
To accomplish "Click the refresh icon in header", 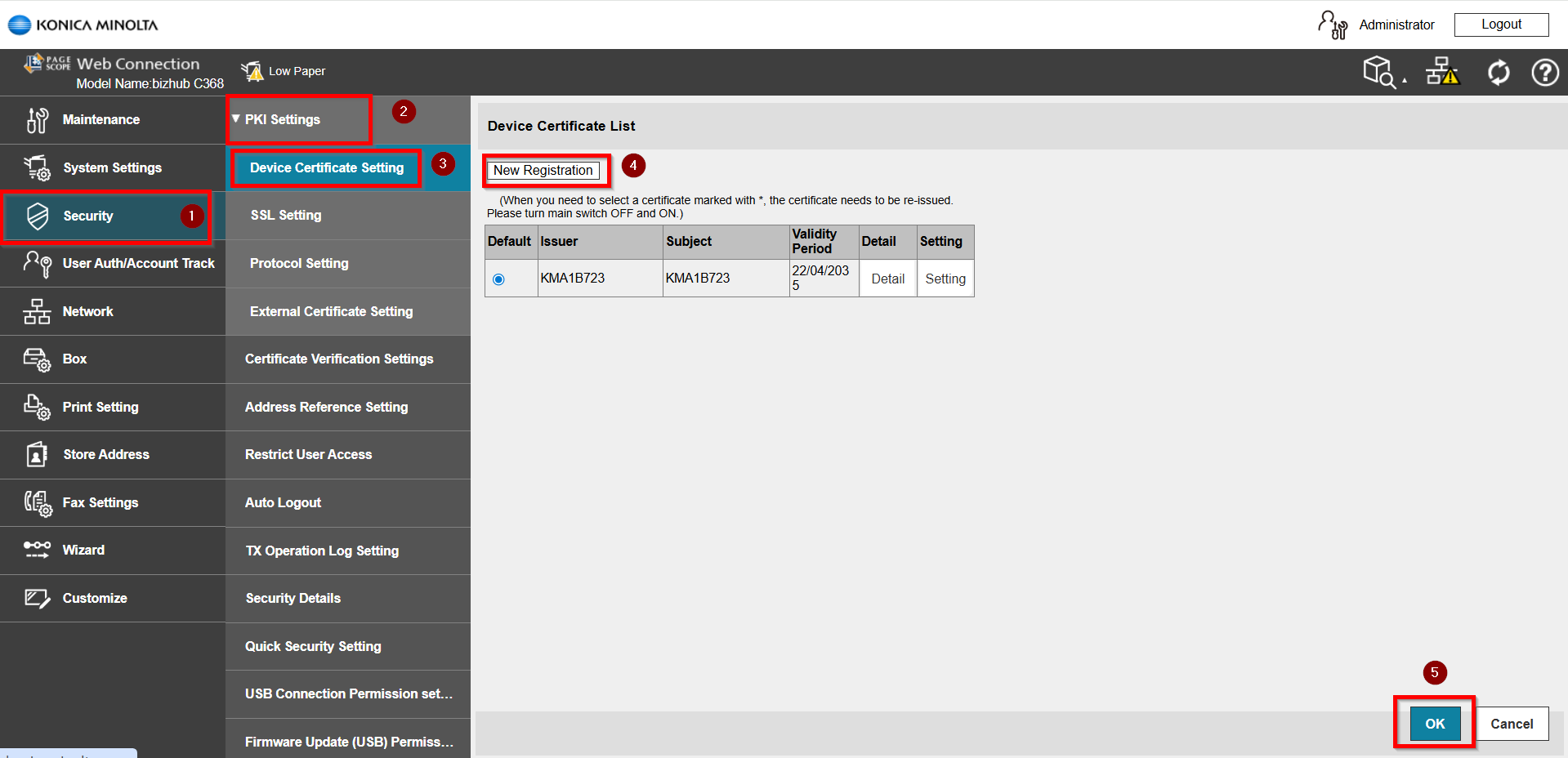I will click(x=1499, y=73).
